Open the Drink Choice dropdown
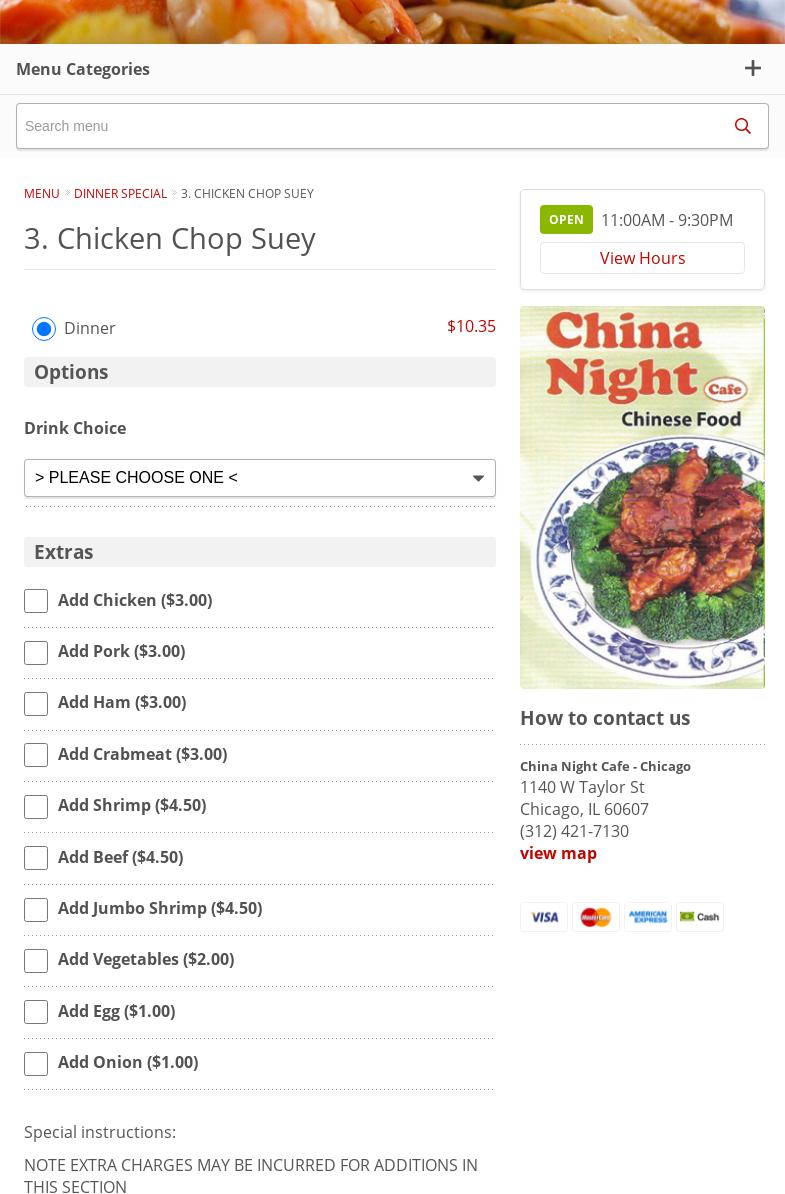 [x=260, y=478]
